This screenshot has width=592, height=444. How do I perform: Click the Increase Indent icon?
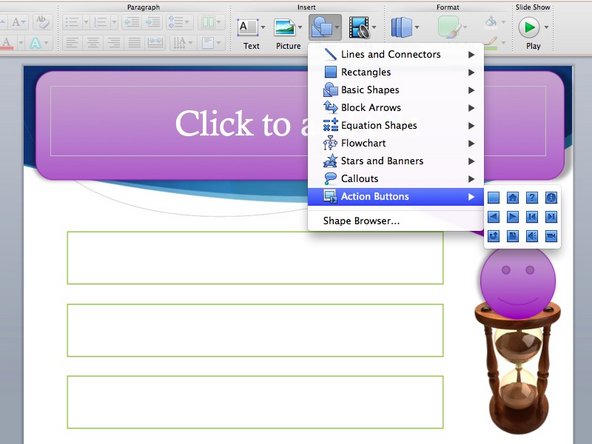[153, 22]
